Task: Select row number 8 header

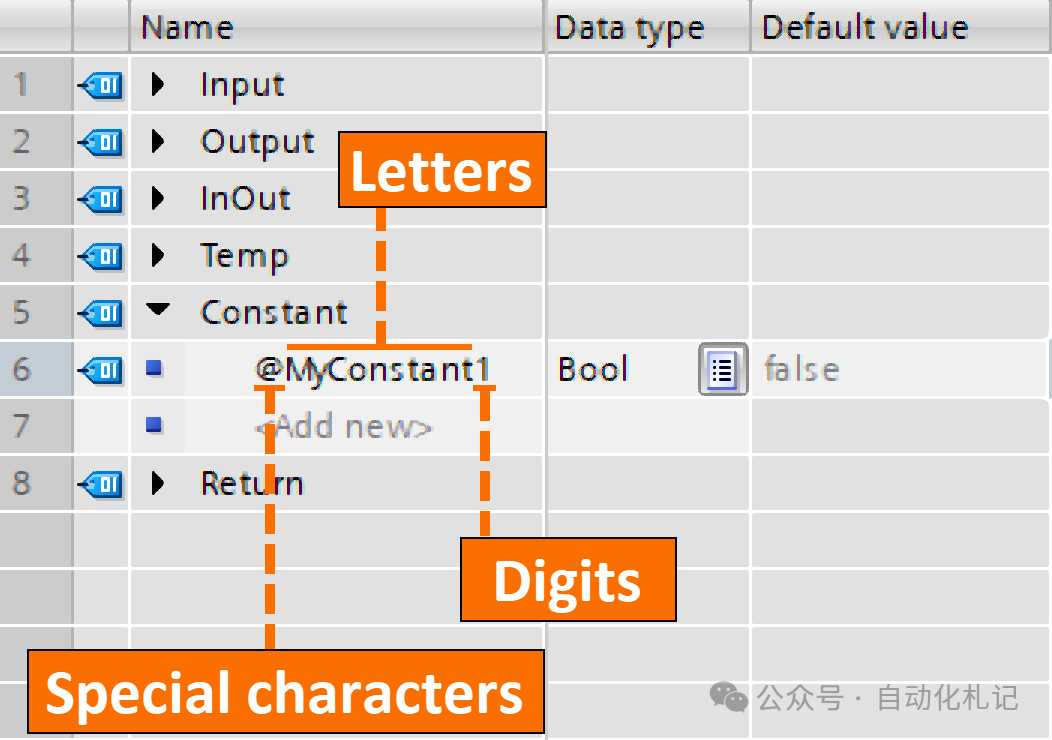Action: [36, 483]
